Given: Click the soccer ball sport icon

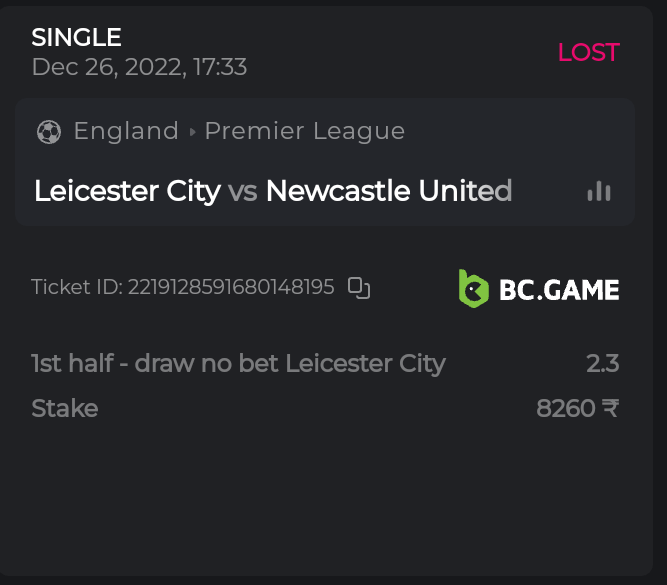Looking at the screenshot, I should [x=48, y=131].
